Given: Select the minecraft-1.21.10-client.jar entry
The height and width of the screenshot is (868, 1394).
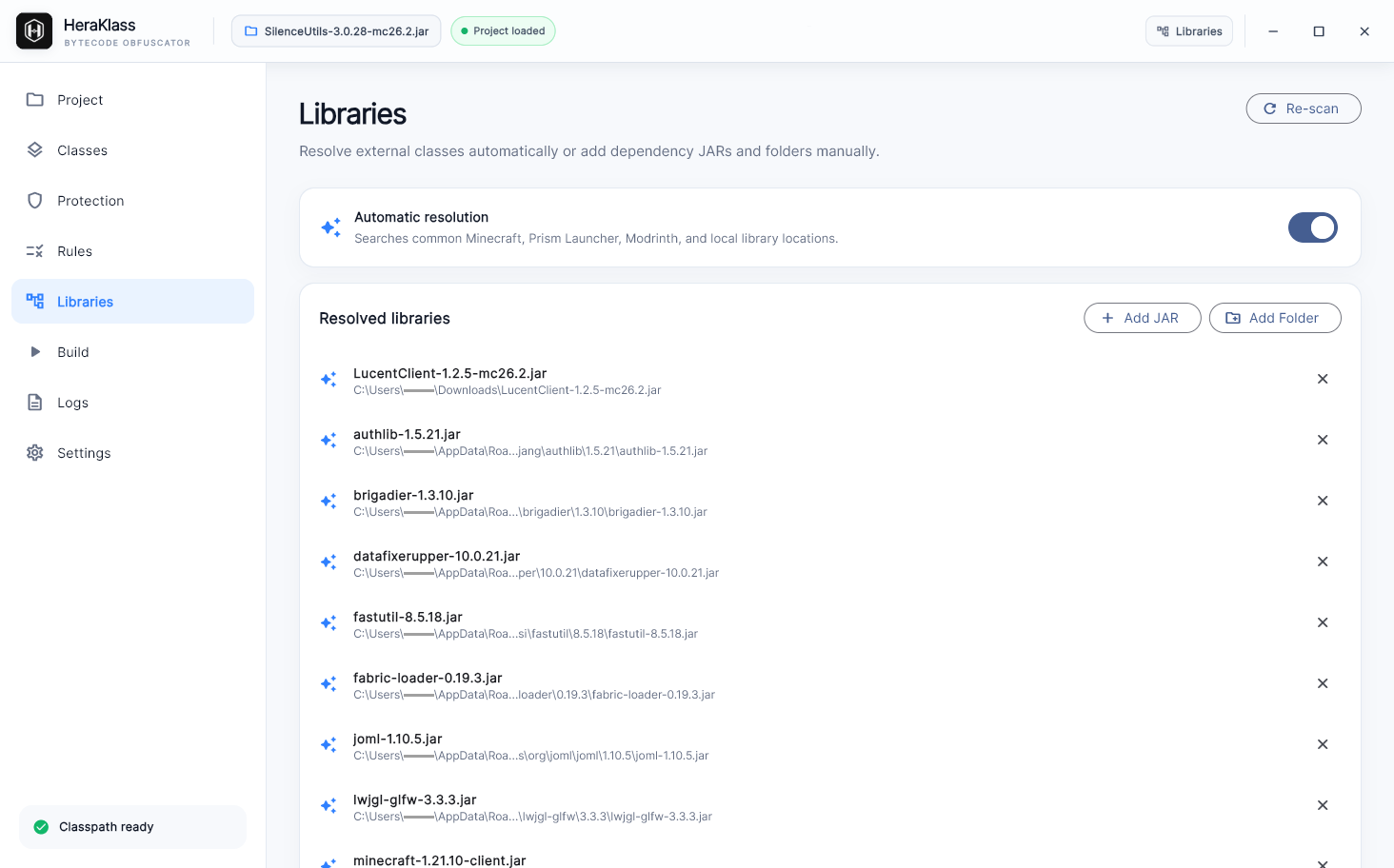Looking at the screenshot, I should coord(439,860).
